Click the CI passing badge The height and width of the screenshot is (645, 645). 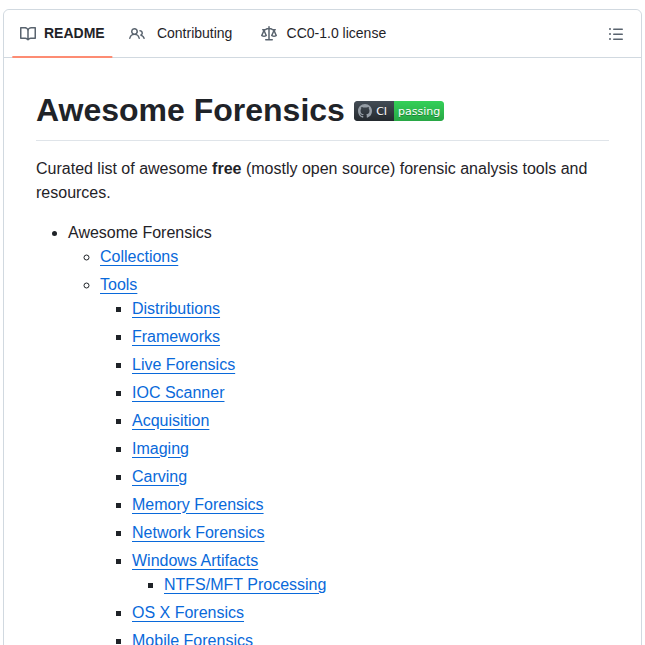[399, 111]
